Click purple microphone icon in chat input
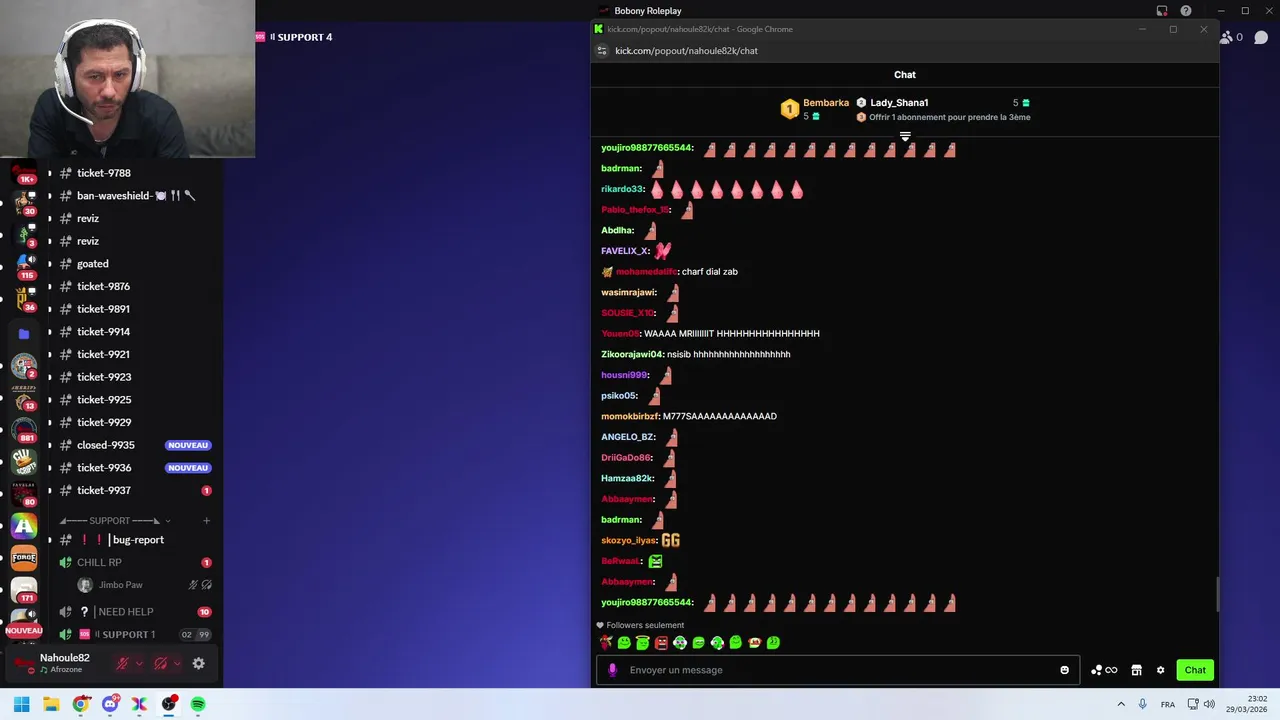Screen dimensions: 1280x720 [x=613, y=670]
